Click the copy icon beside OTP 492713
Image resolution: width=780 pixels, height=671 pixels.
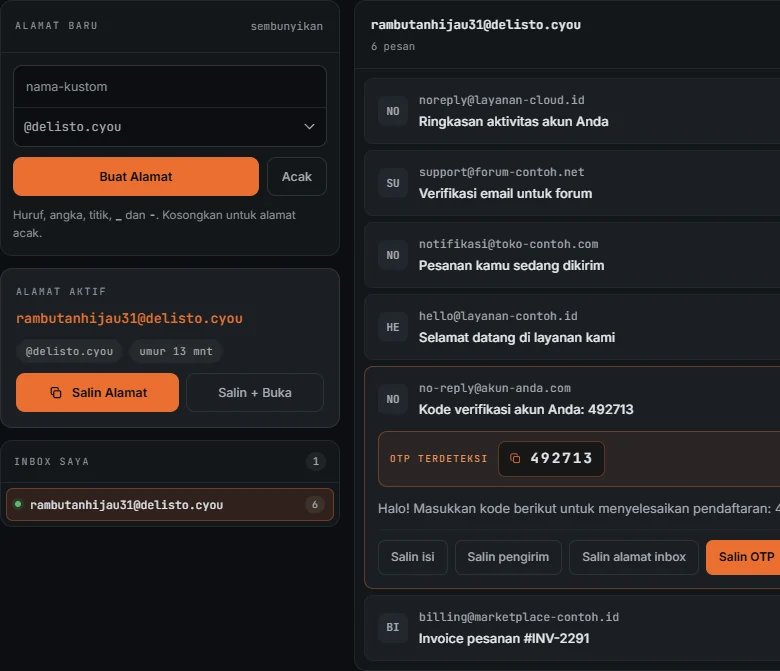pyautogui.click(x=515, y=458)
